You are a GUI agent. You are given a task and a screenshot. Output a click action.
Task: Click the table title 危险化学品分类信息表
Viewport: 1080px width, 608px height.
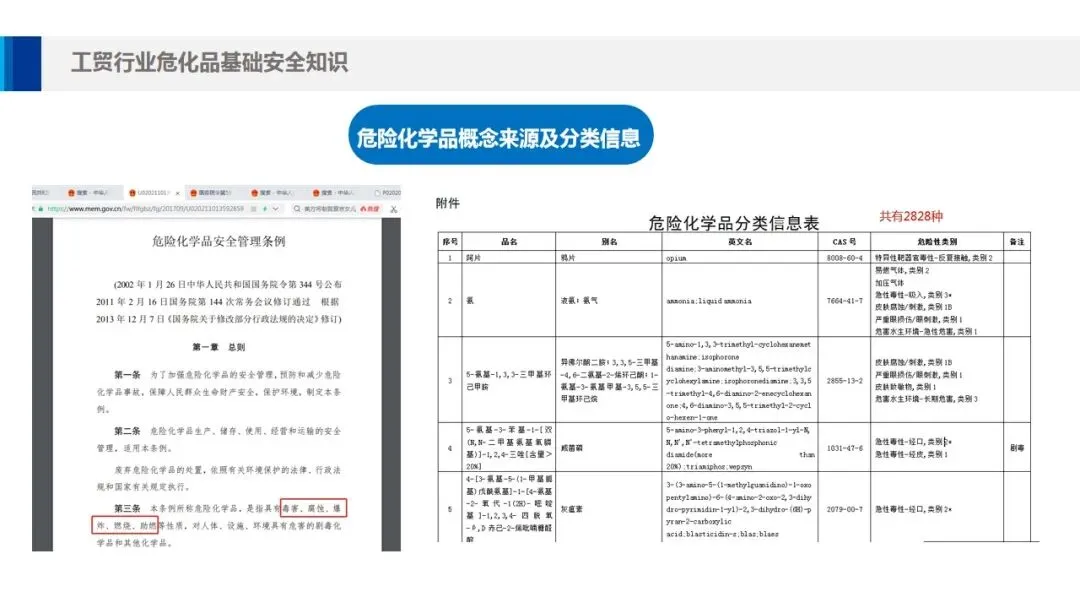coord(734,223)
